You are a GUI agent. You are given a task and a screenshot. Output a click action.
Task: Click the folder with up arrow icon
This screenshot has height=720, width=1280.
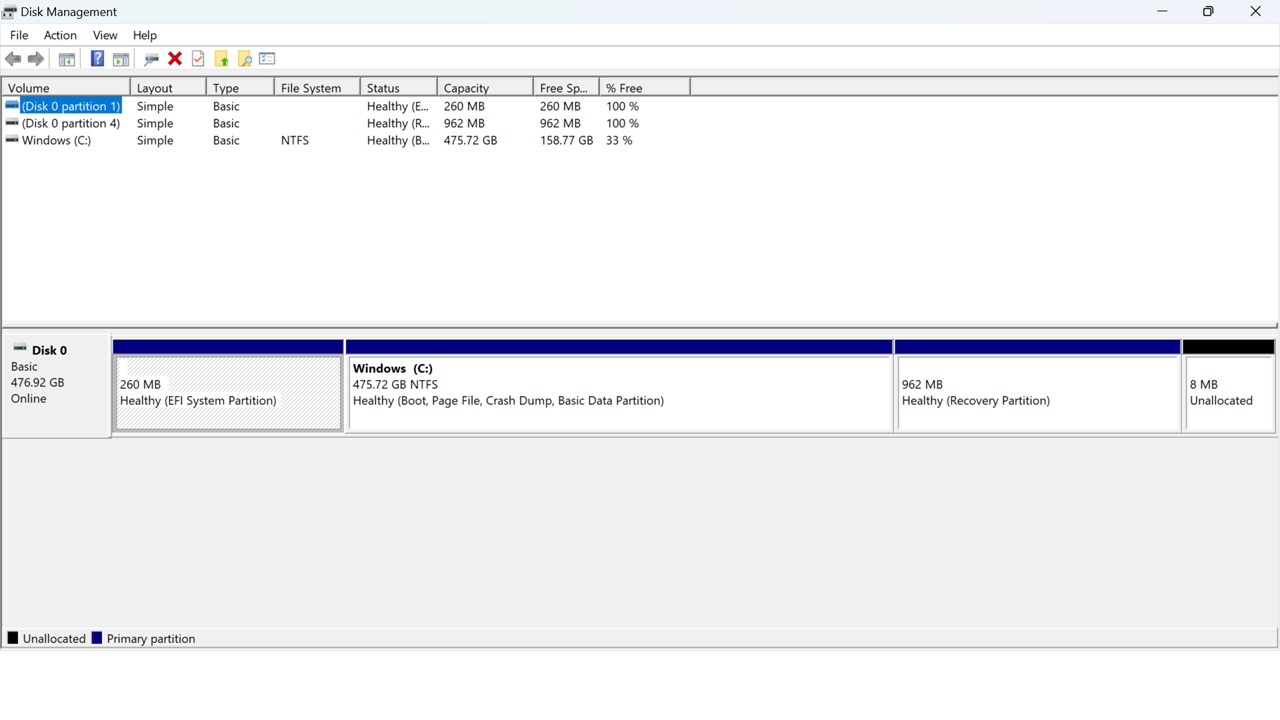221,58
